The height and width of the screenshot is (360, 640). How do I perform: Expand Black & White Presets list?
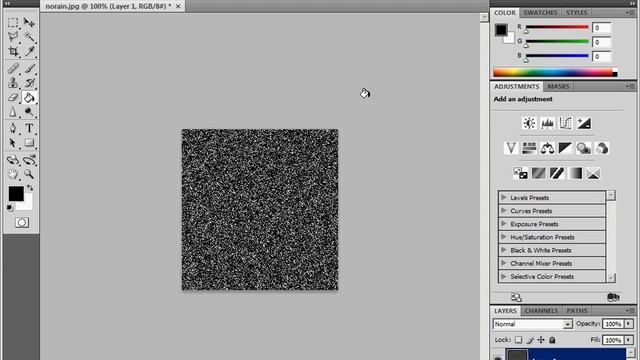click(x=504, y=250)
